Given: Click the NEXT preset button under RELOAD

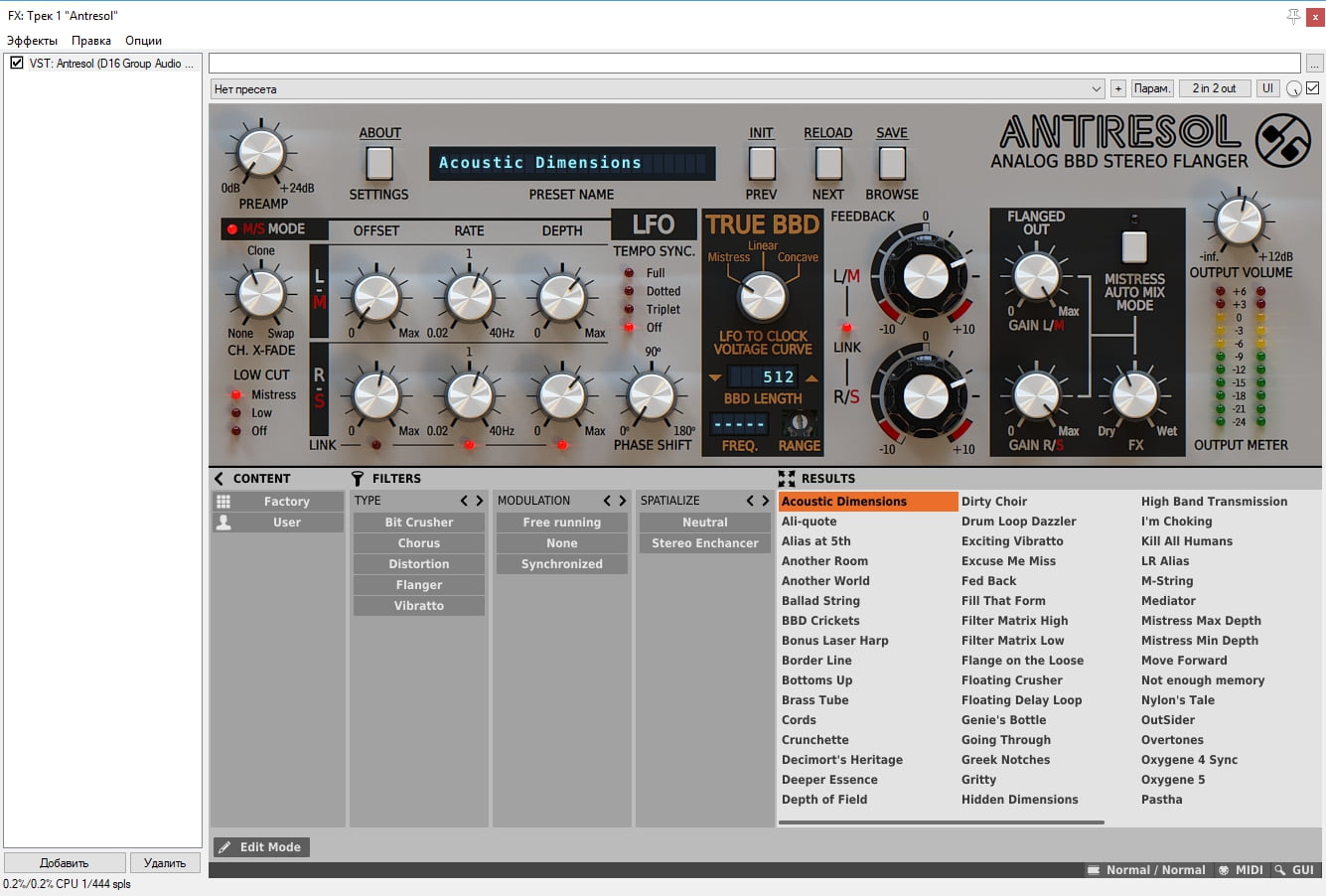Looking at the screenshot, I should click(828, 163).
